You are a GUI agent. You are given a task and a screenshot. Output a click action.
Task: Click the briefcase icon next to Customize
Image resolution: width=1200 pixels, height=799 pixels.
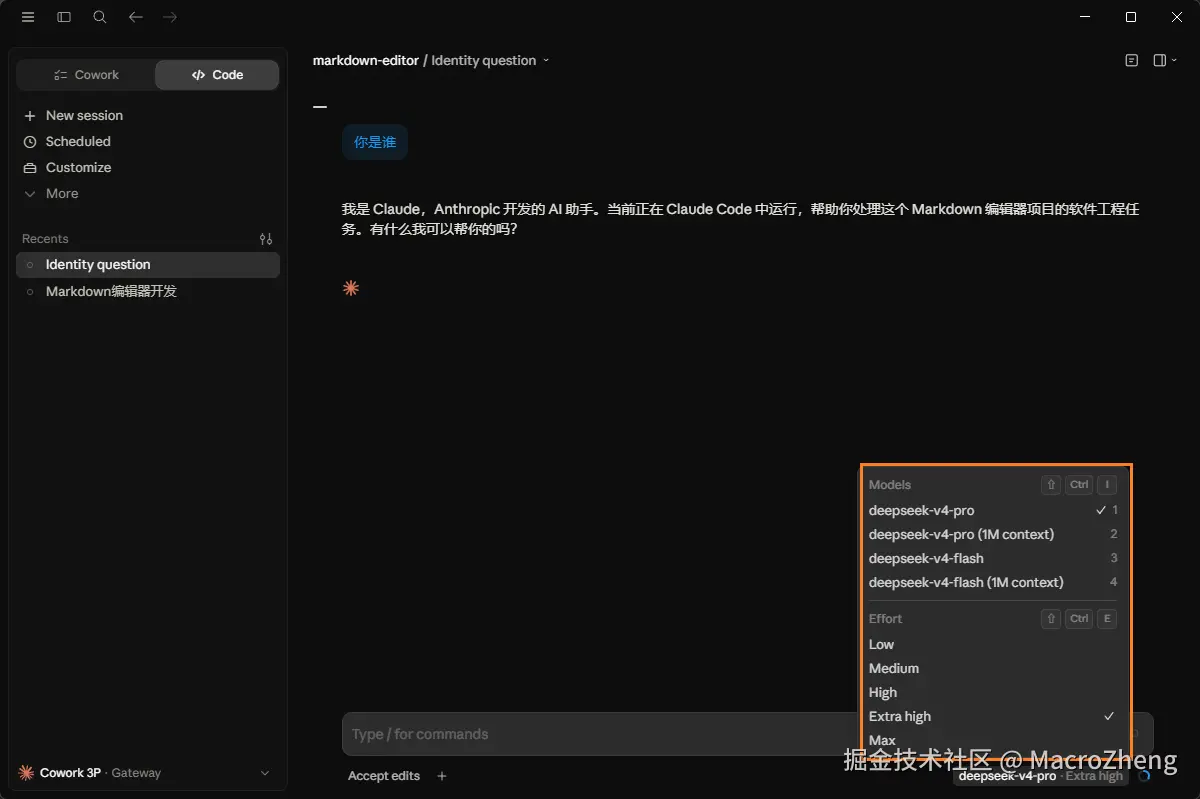click(30, 168)
